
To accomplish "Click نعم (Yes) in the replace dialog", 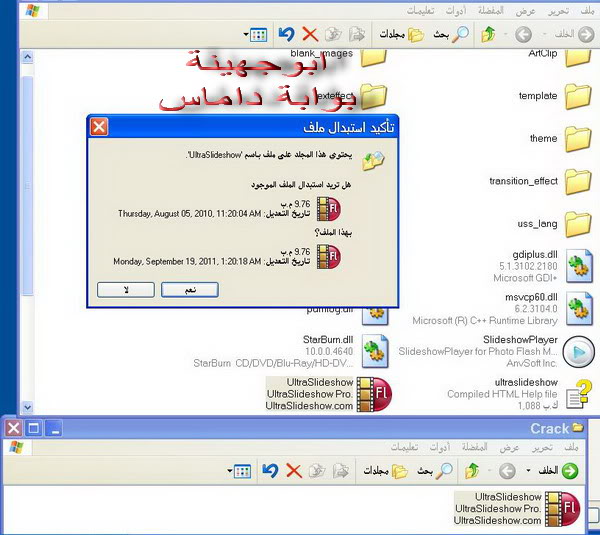I will [190, 290].
